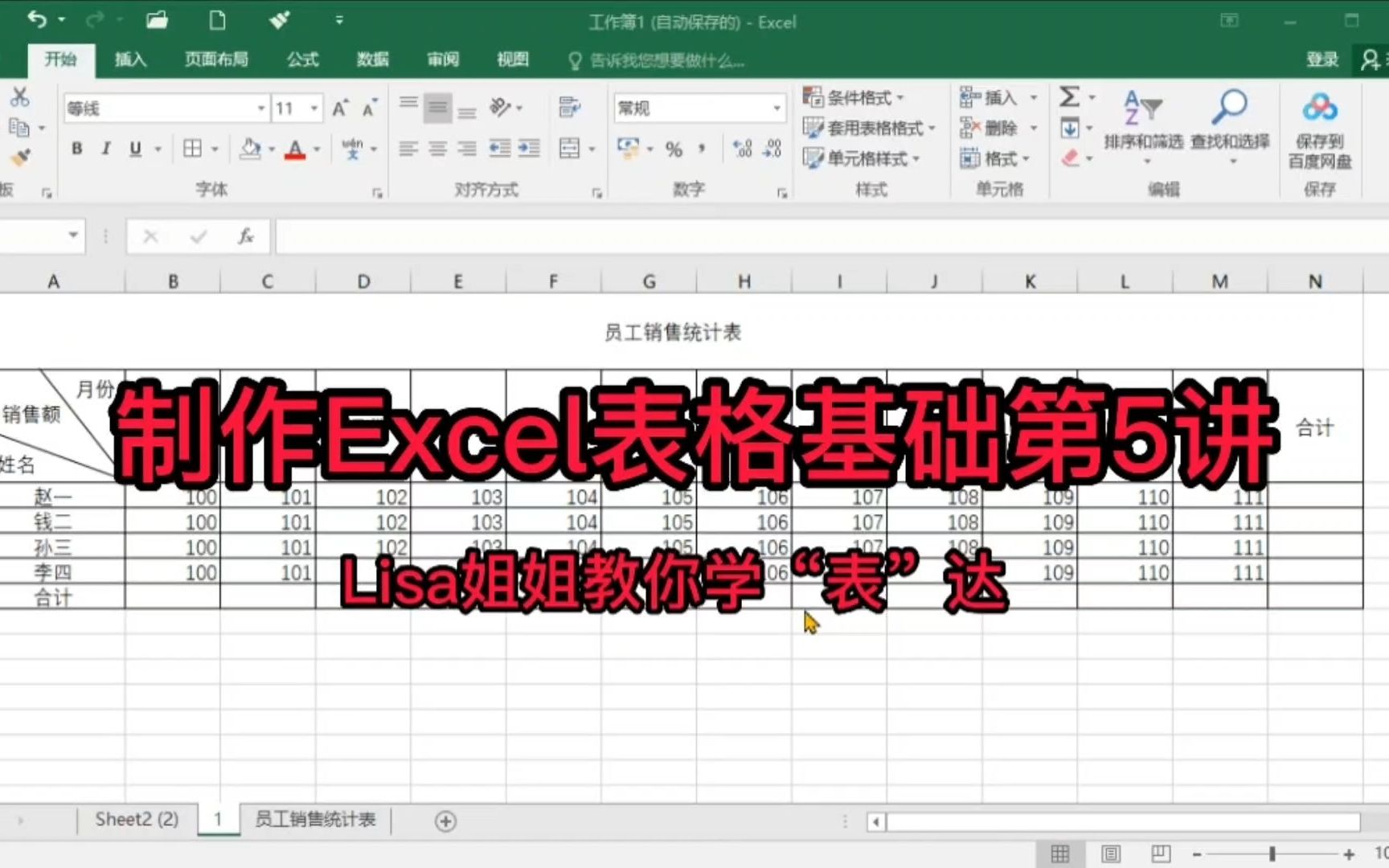
Task: Align text left
Action: click(x=408, y=149)
